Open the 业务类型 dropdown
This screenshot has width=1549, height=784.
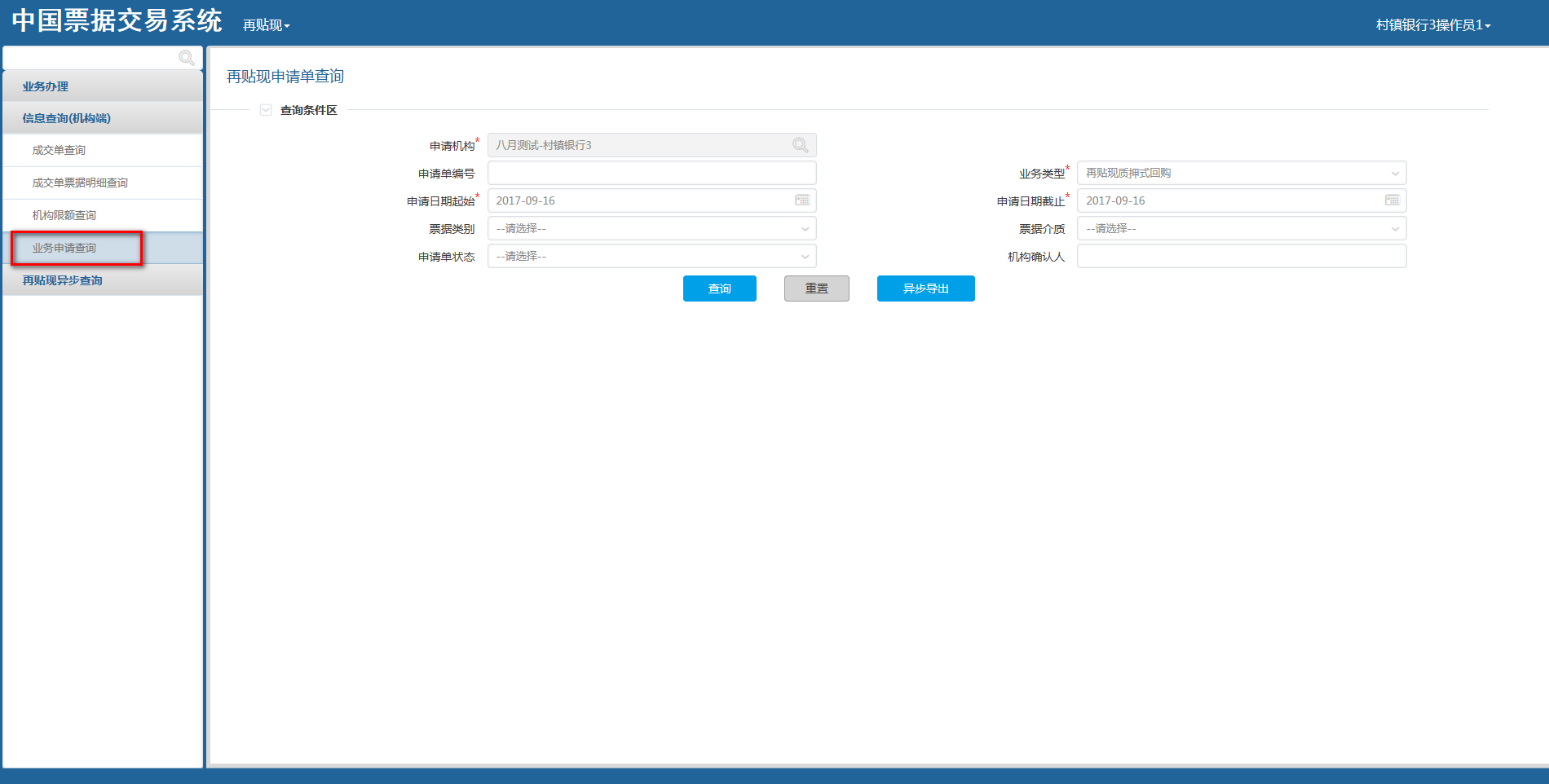pyautogui.click(x=1241, y=173)
